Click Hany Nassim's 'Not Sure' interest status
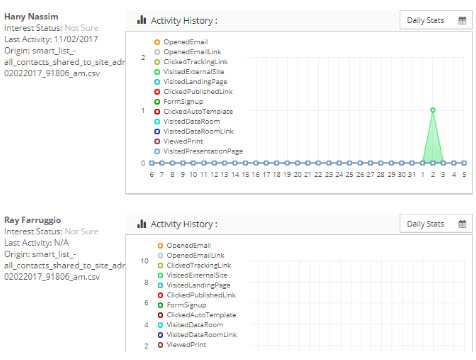The image size is (476, 360). coord(82,28)
